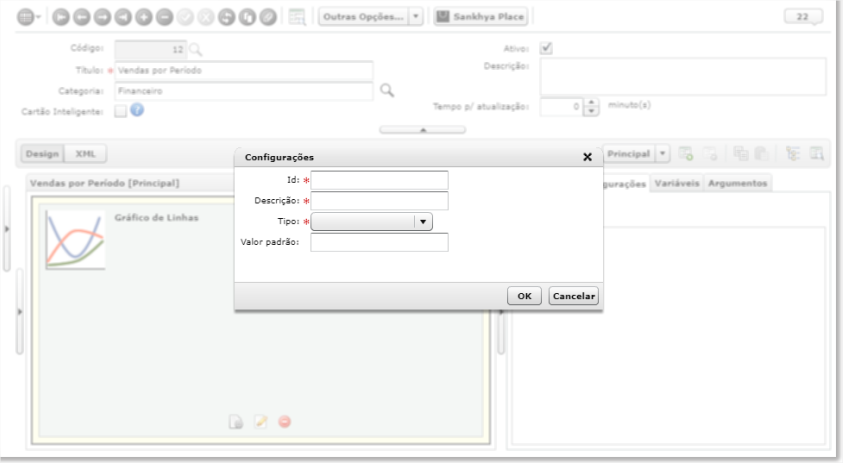
Task: Click the Título field with Vendas por Período
Action: click(244, 70)
